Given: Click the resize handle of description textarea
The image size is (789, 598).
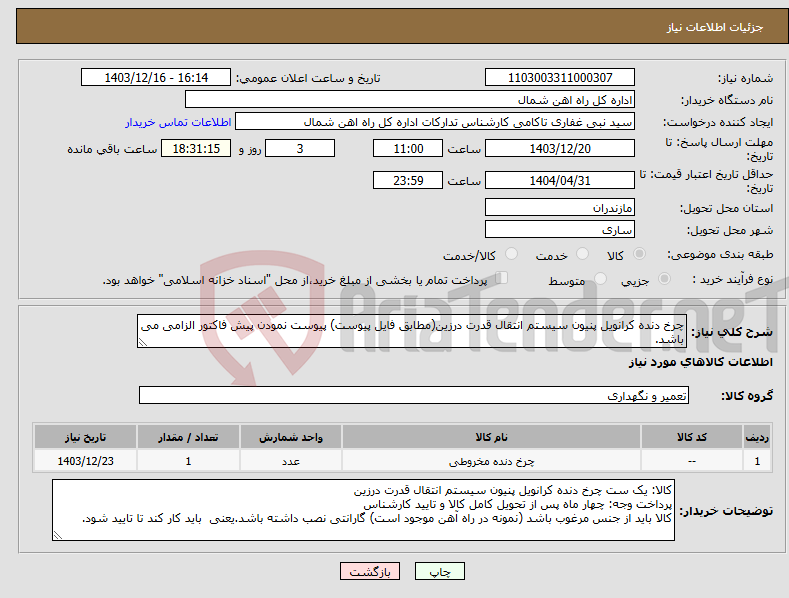Looking at the screenshot, I should click(x=143, y=342).
